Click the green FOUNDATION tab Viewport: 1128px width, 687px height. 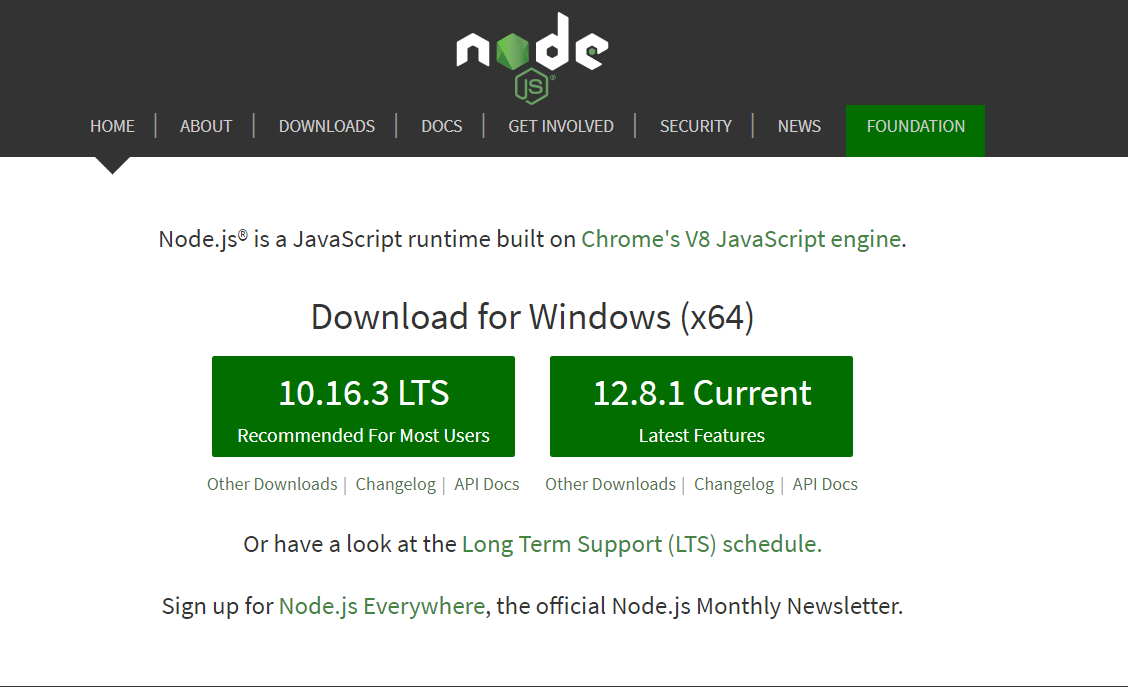916,130
